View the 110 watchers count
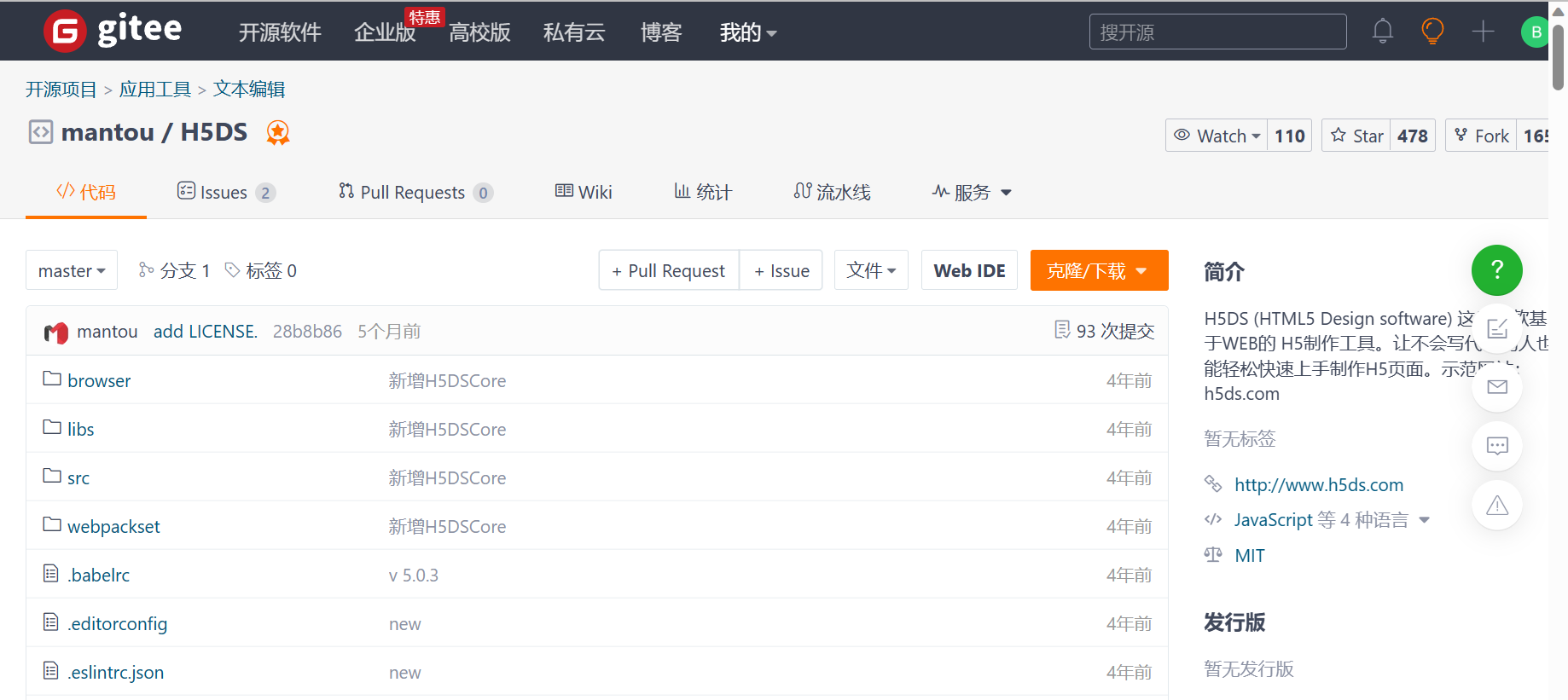Screen dimensions: 1568x700 click(1289, 136)
